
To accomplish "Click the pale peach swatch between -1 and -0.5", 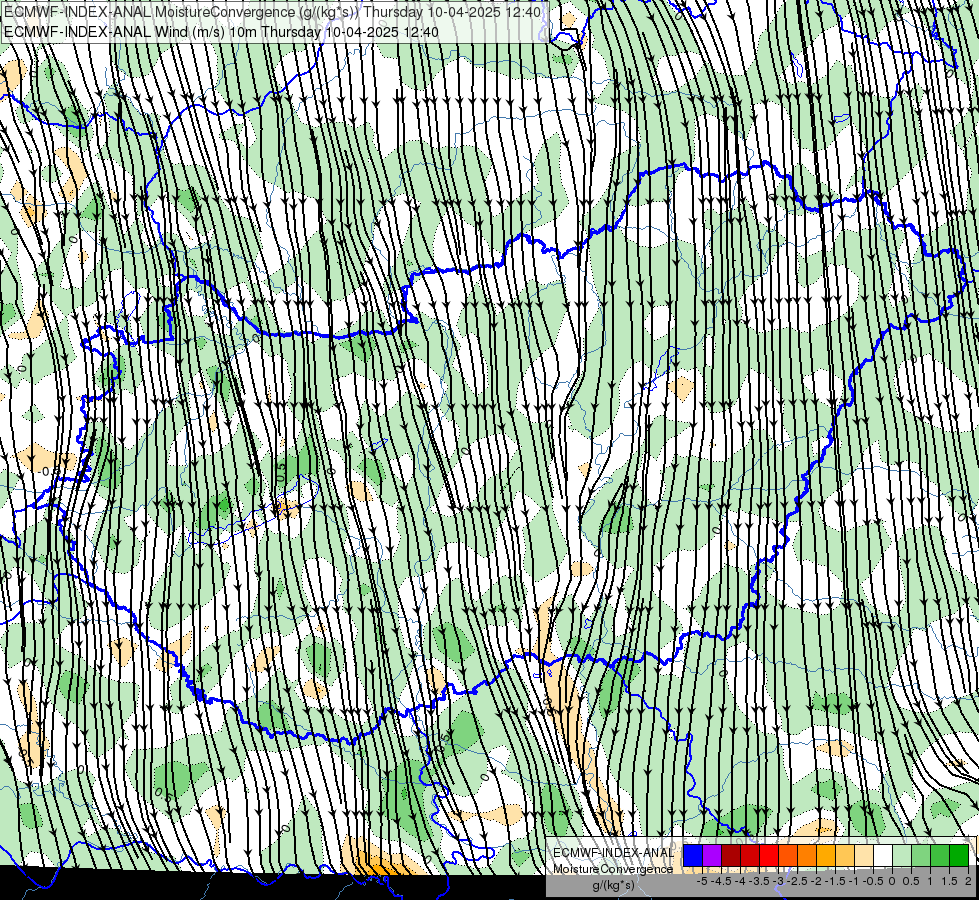I will click(864, 856).
